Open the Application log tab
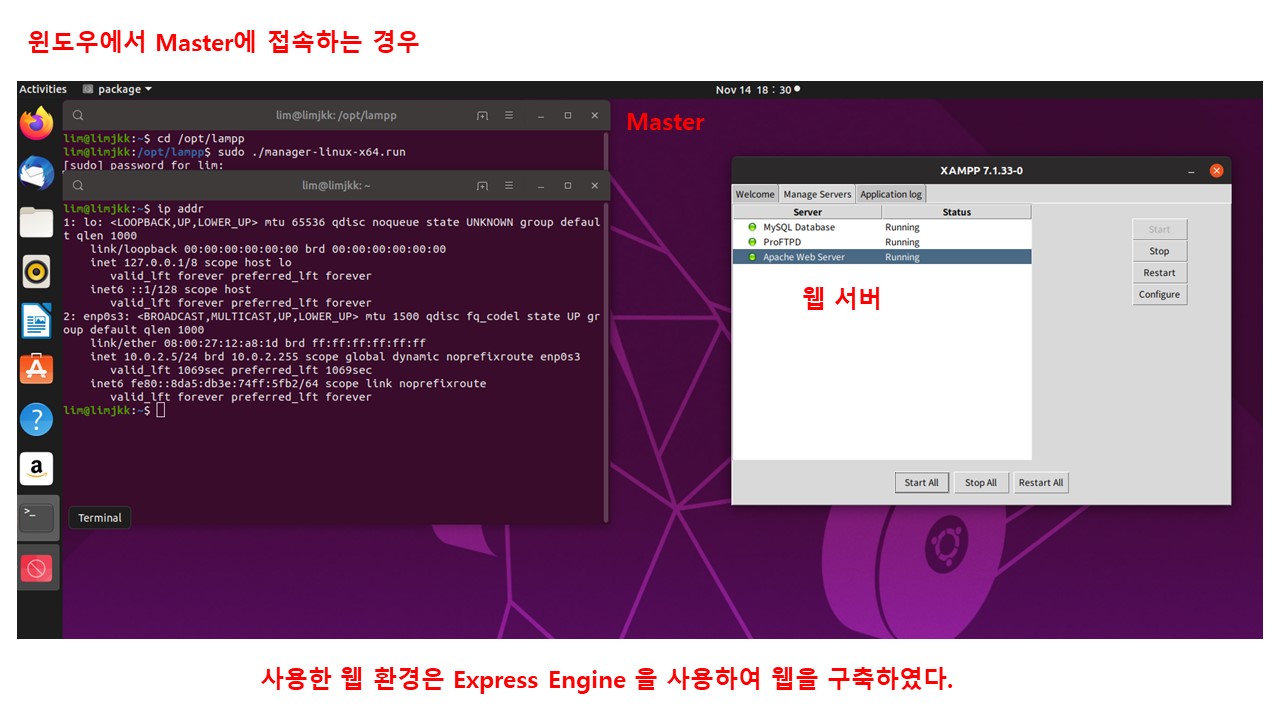The width and height of the screenshot is (1280, 720). 891,194
